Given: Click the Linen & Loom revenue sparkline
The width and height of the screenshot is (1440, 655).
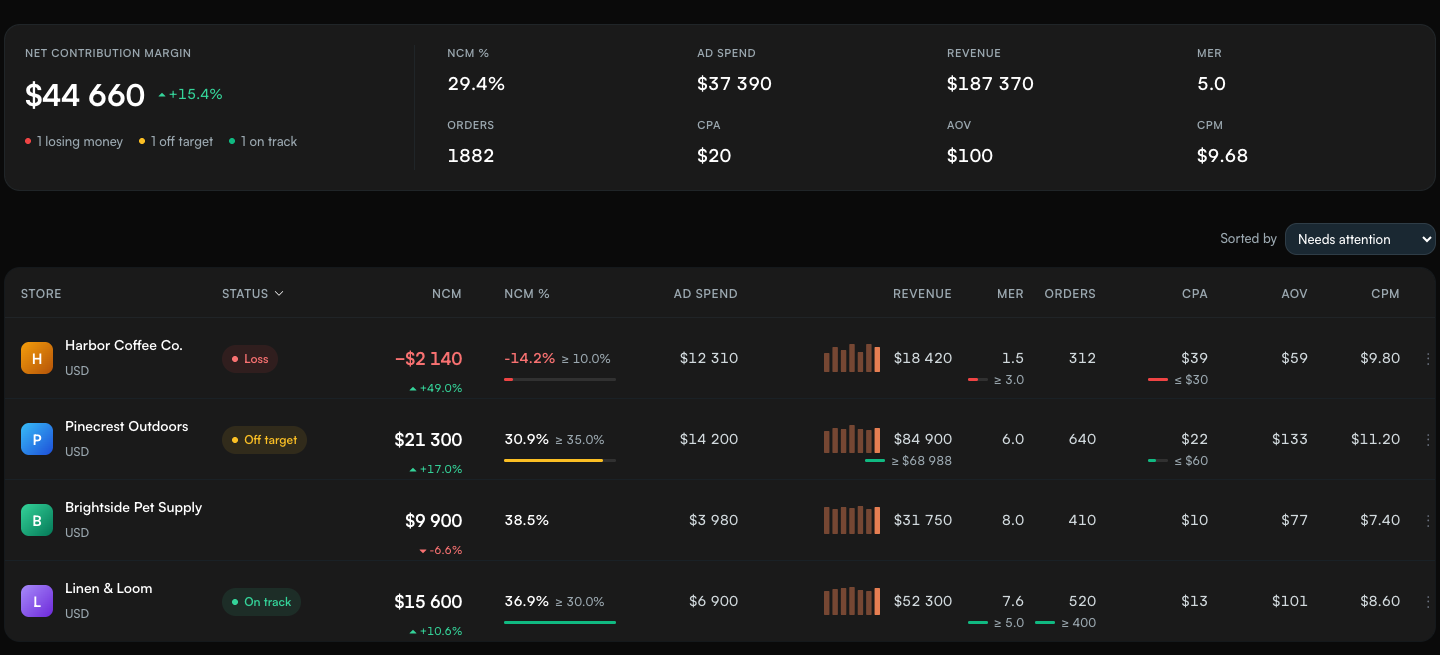Looking at the screenshot, I should pyautogui.click(x=852, y=601).
